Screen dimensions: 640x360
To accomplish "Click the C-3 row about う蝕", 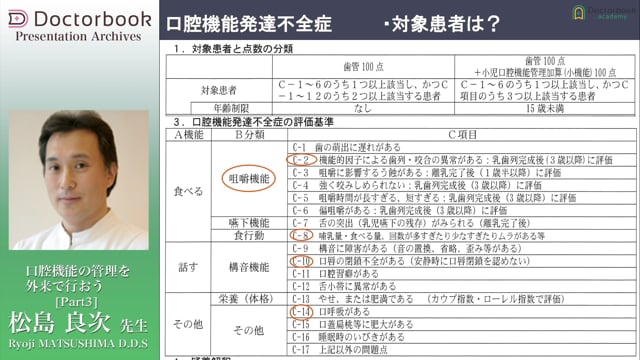I will 462,173.
